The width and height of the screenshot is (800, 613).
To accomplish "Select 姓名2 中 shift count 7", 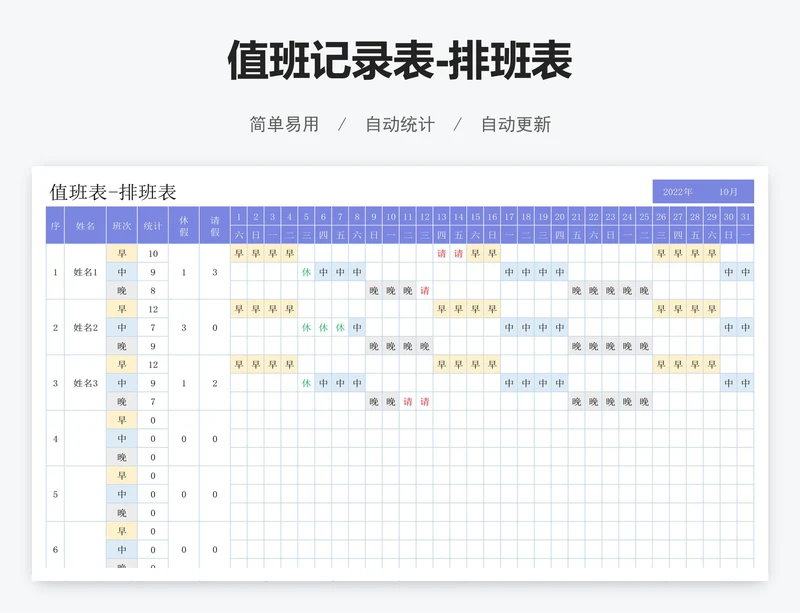I will click(x=153, y=328).
